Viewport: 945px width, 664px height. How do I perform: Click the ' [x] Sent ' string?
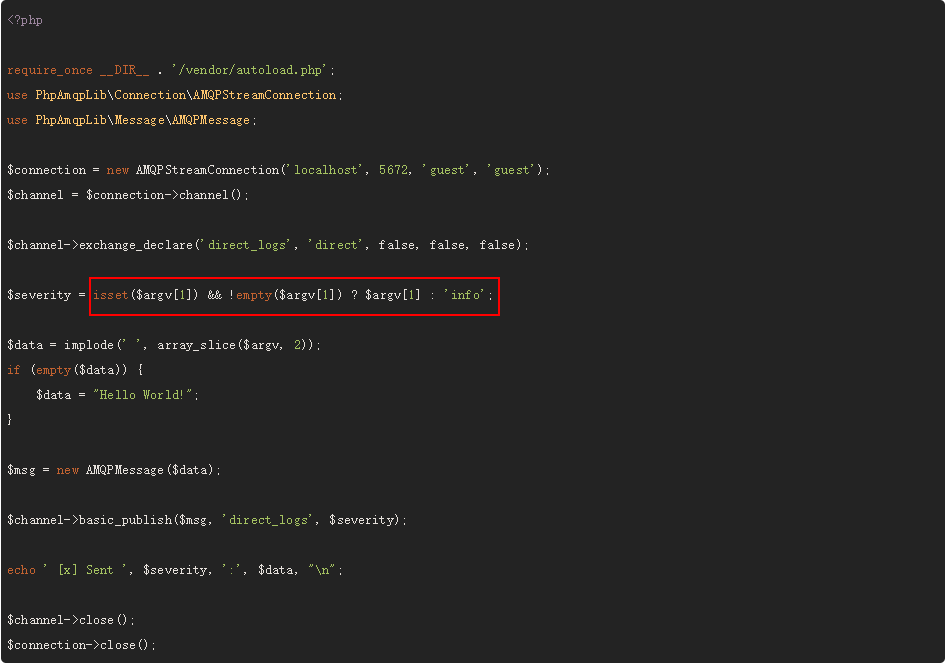pyautogui.click(x=86, y=570)
